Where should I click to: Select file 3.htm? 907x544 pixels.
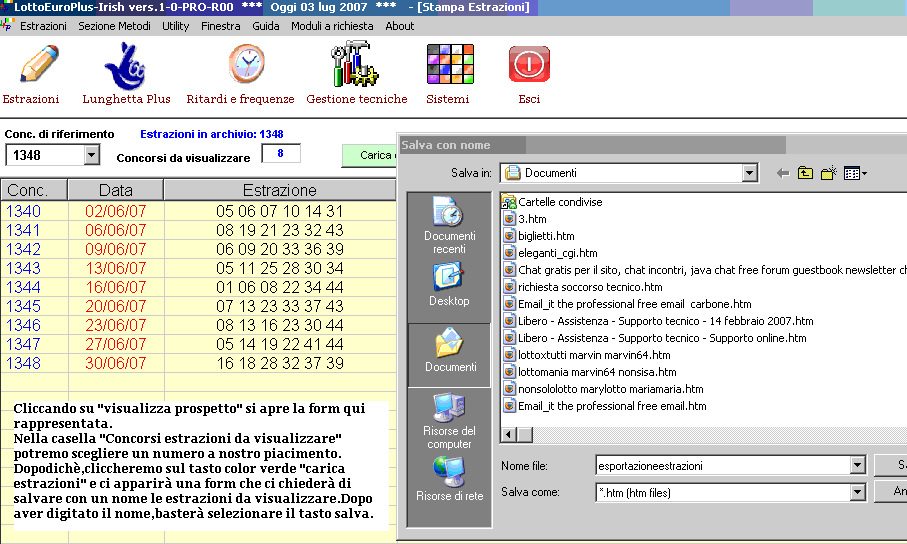coord(525,219)
